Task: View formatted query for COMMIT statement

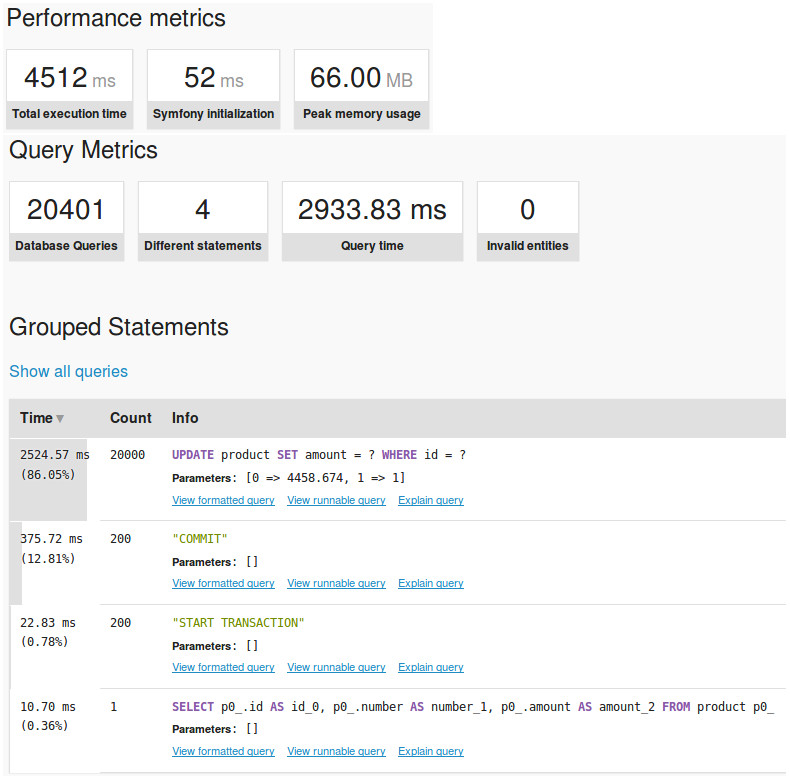Action: [x=223, y=583]
